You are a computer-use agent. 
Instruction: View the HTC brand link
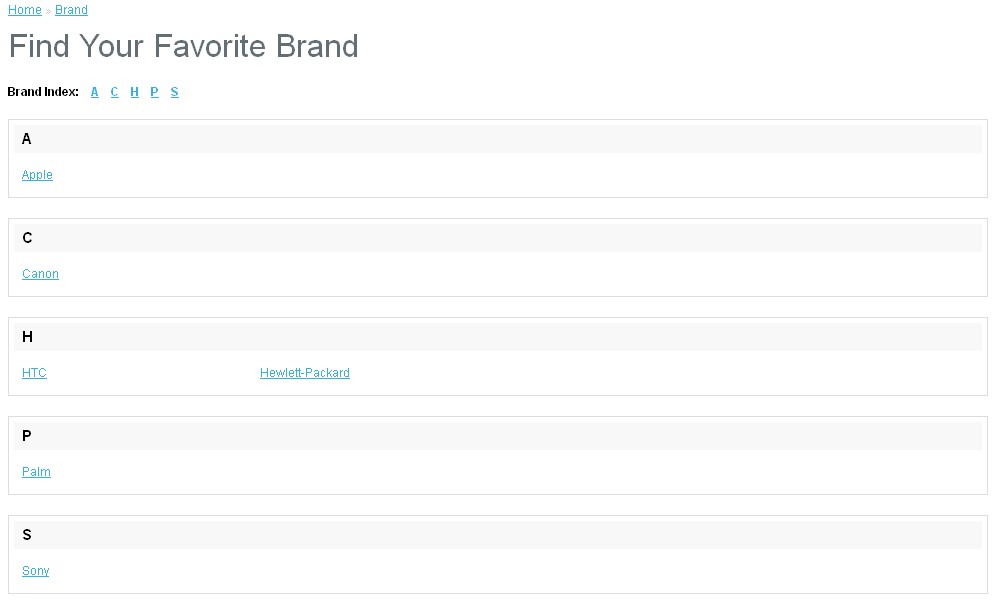click(34, 373)
